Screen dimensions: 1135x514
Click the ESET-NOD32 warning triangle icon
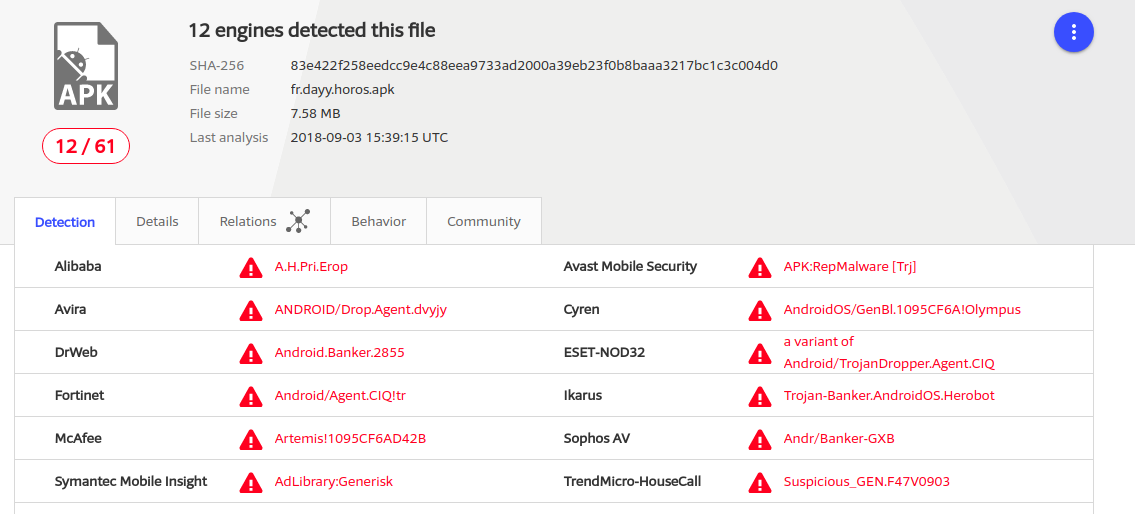click(760, 354)
